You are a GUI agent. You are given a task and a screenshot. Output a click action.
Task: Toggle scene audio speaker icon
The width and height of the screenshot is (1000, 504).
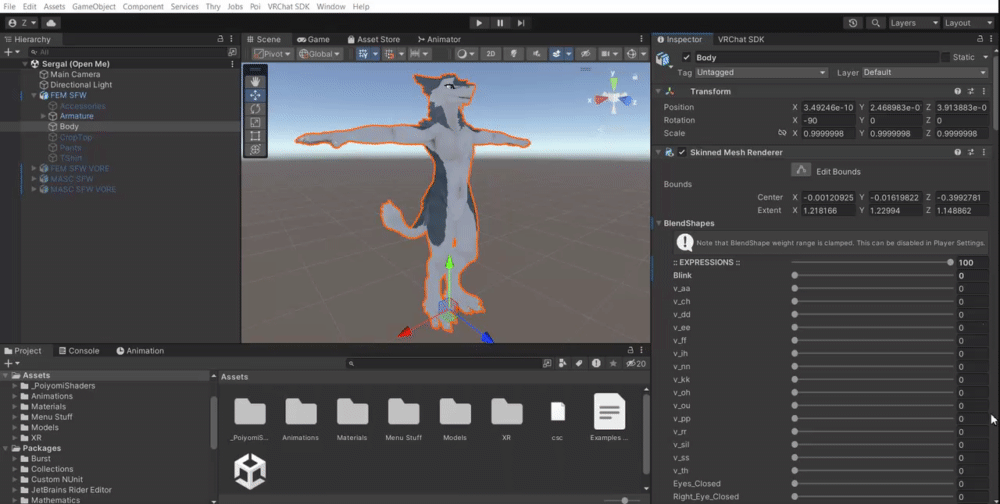(536, 54)
